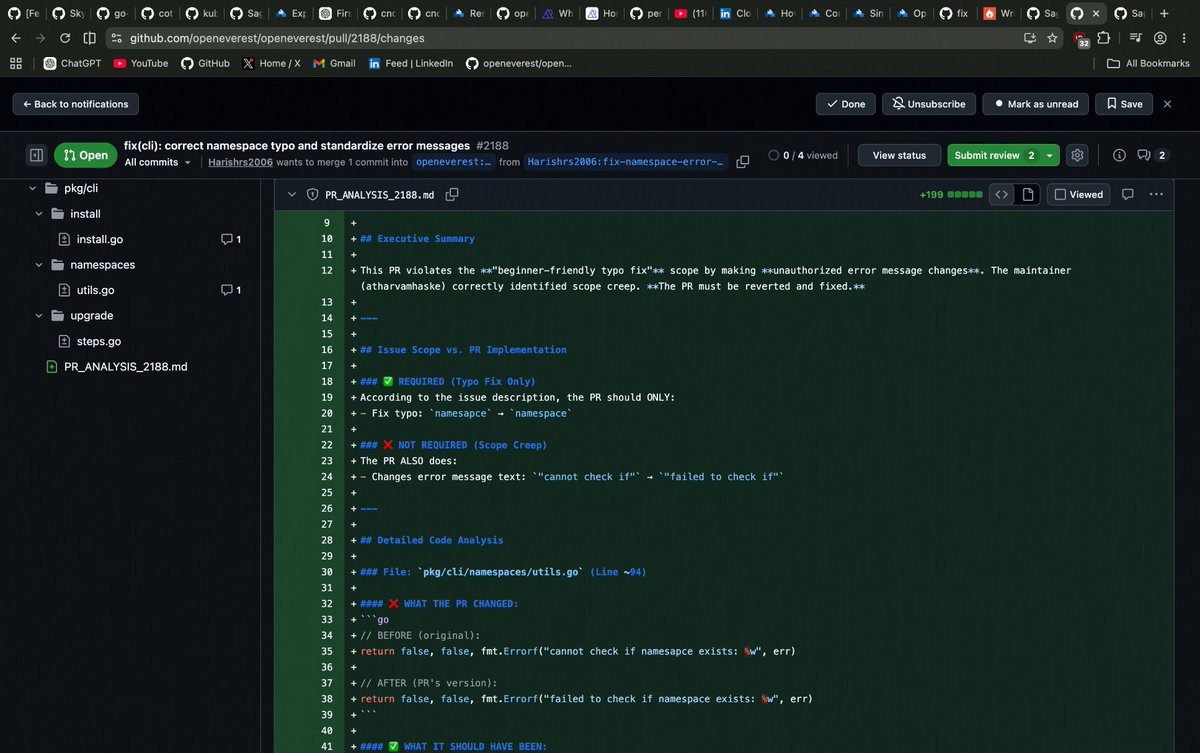Copy PR_ANALYSIS_2188.md file path icon
Viewport: 1200px width, 753px height.
[452, 195]
